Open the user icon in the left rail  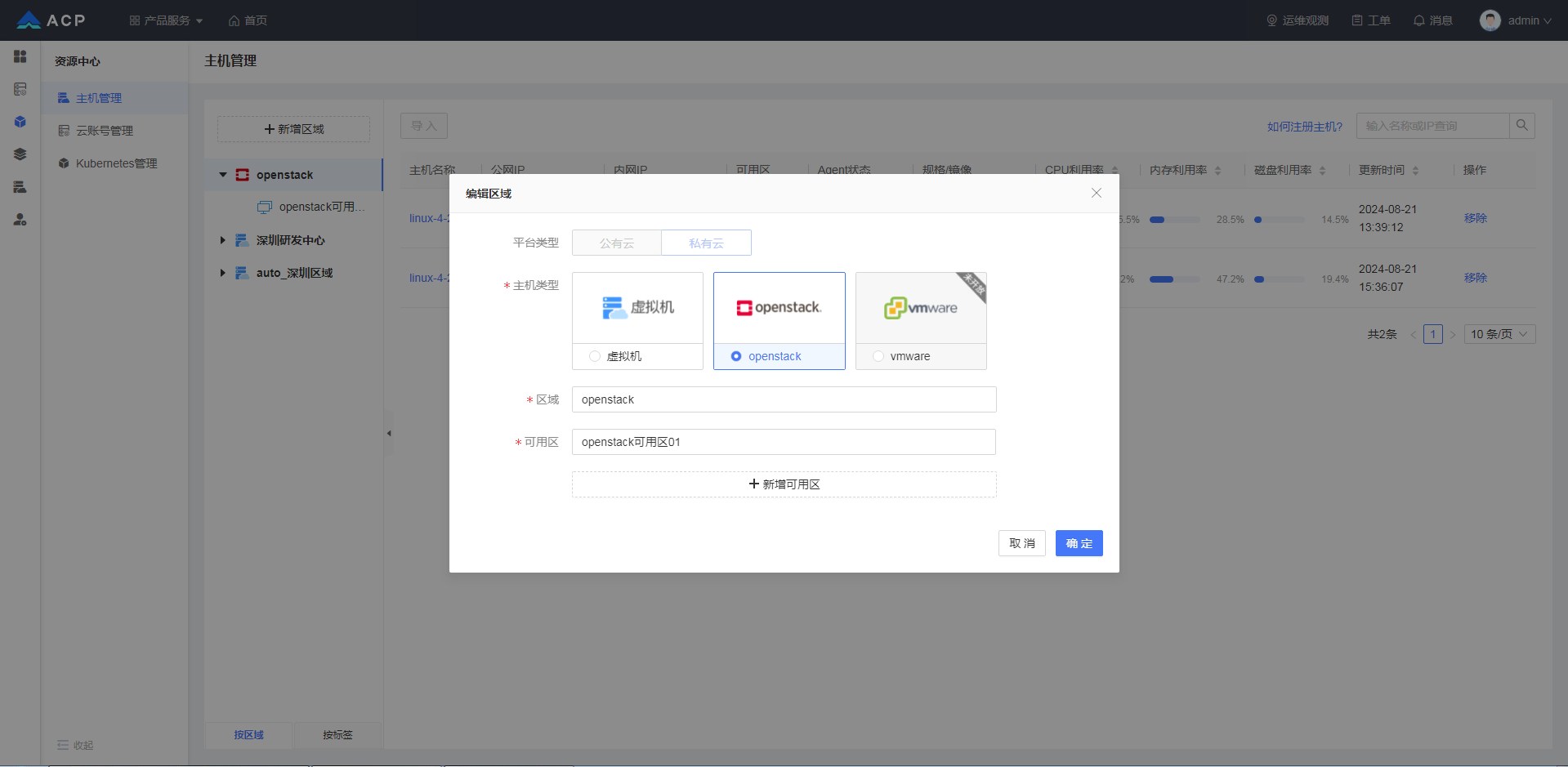point(20,220)
